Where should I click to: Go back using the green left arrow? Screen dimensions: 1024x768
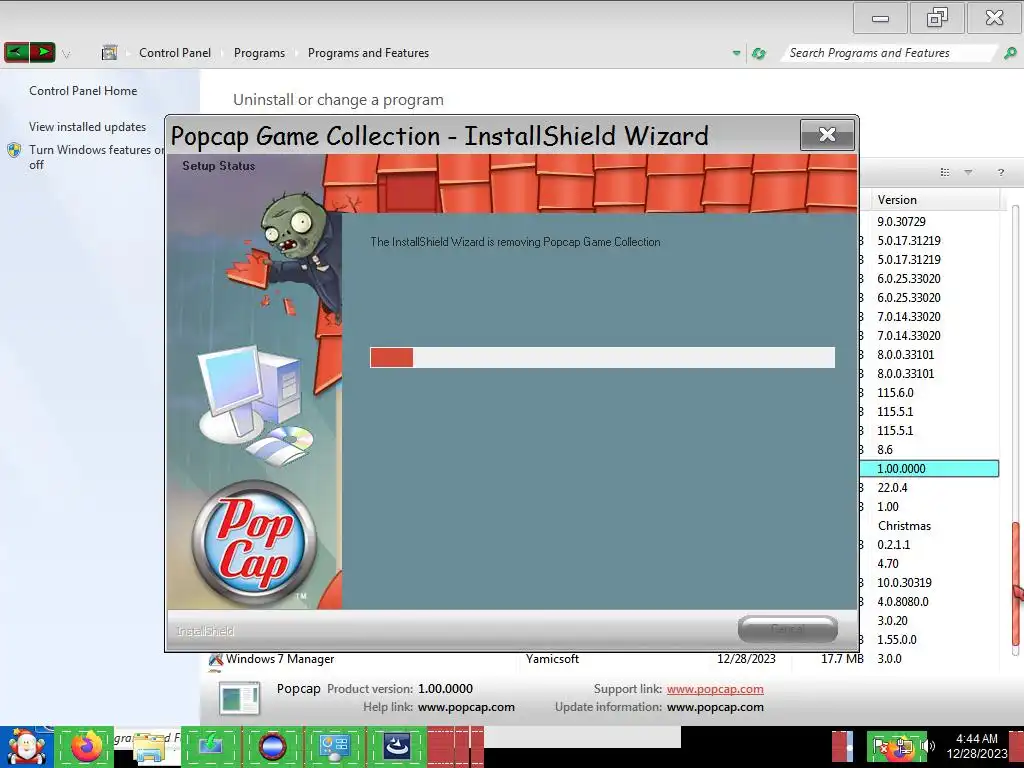tap(16, 52)
